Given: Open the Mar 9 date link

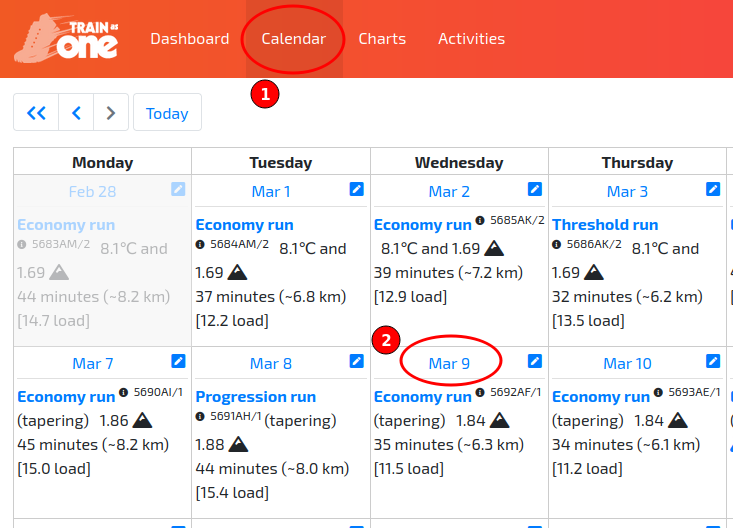Looking at the screenshot, I should (x=449, y=364).
